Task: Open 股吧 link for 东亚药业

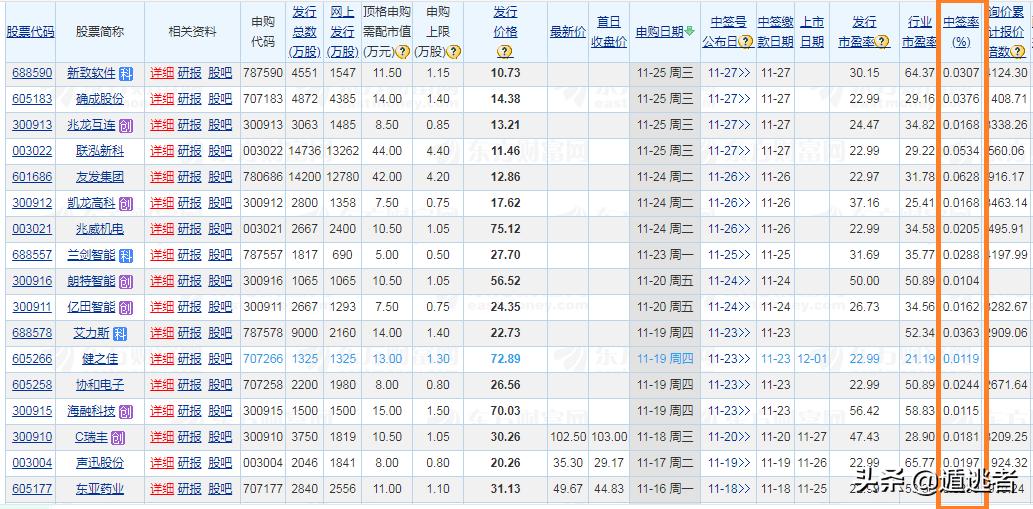Action: pyautogui.click(x=220, y=490)
